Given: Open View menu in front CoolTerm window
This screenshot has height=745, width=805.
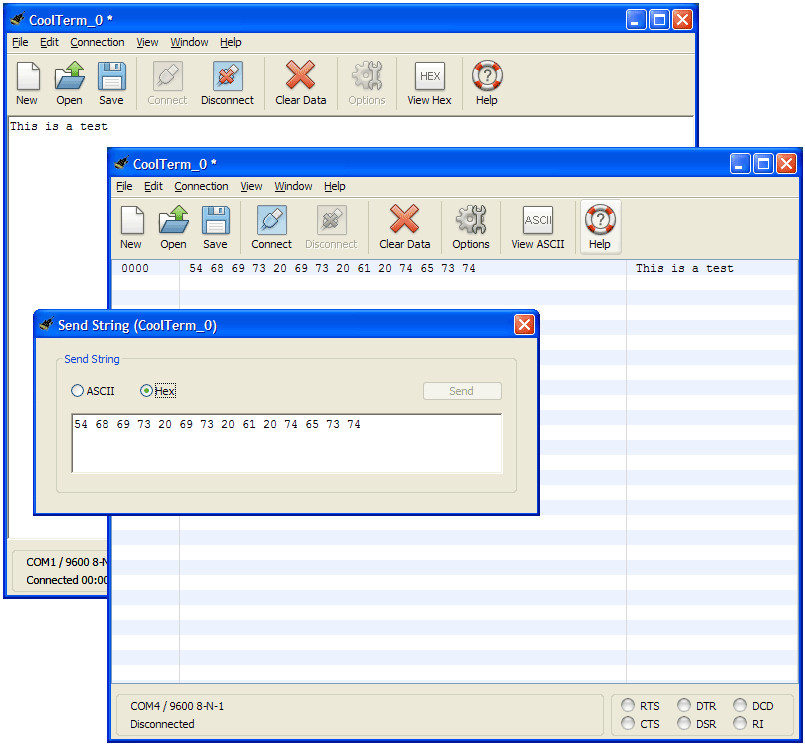Looking at the screenshot, I should [251, 186].
